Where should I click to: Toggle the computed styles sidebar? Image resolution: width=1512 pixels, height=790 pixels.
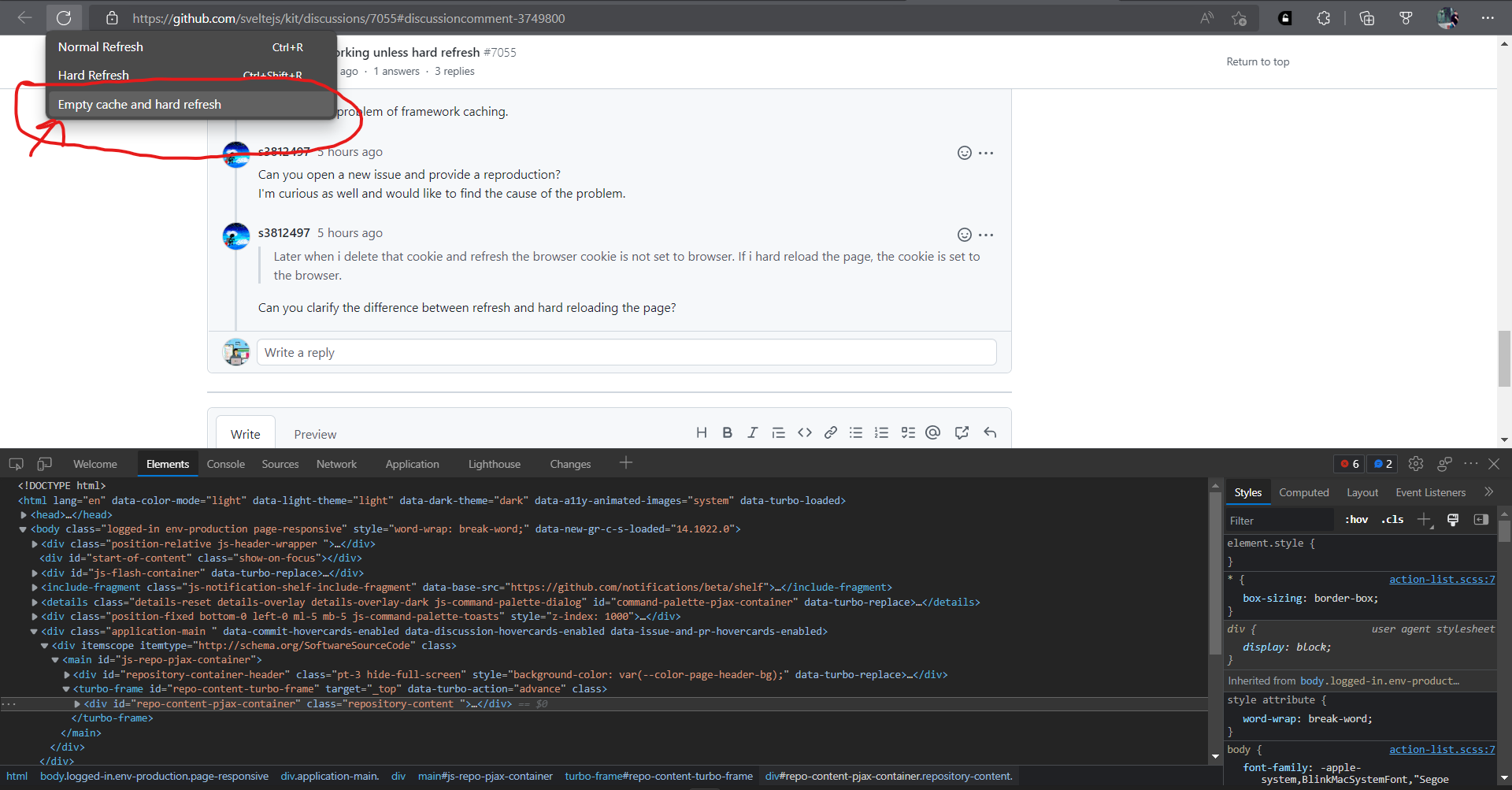(1481, 520)
